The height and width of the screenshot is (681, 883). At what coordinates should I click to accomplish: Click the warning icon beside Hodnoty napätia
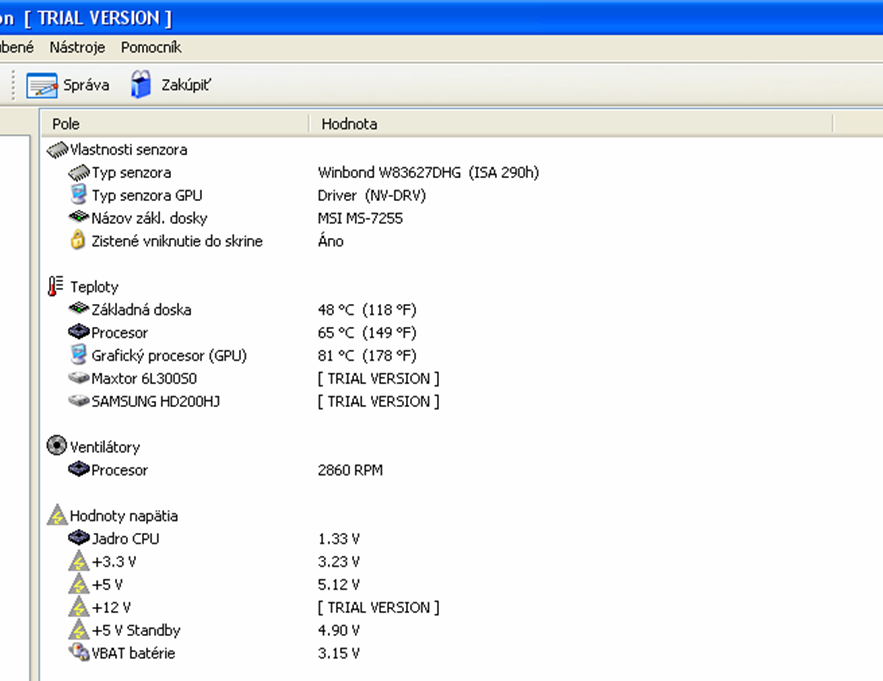click(x=57, y=516)
